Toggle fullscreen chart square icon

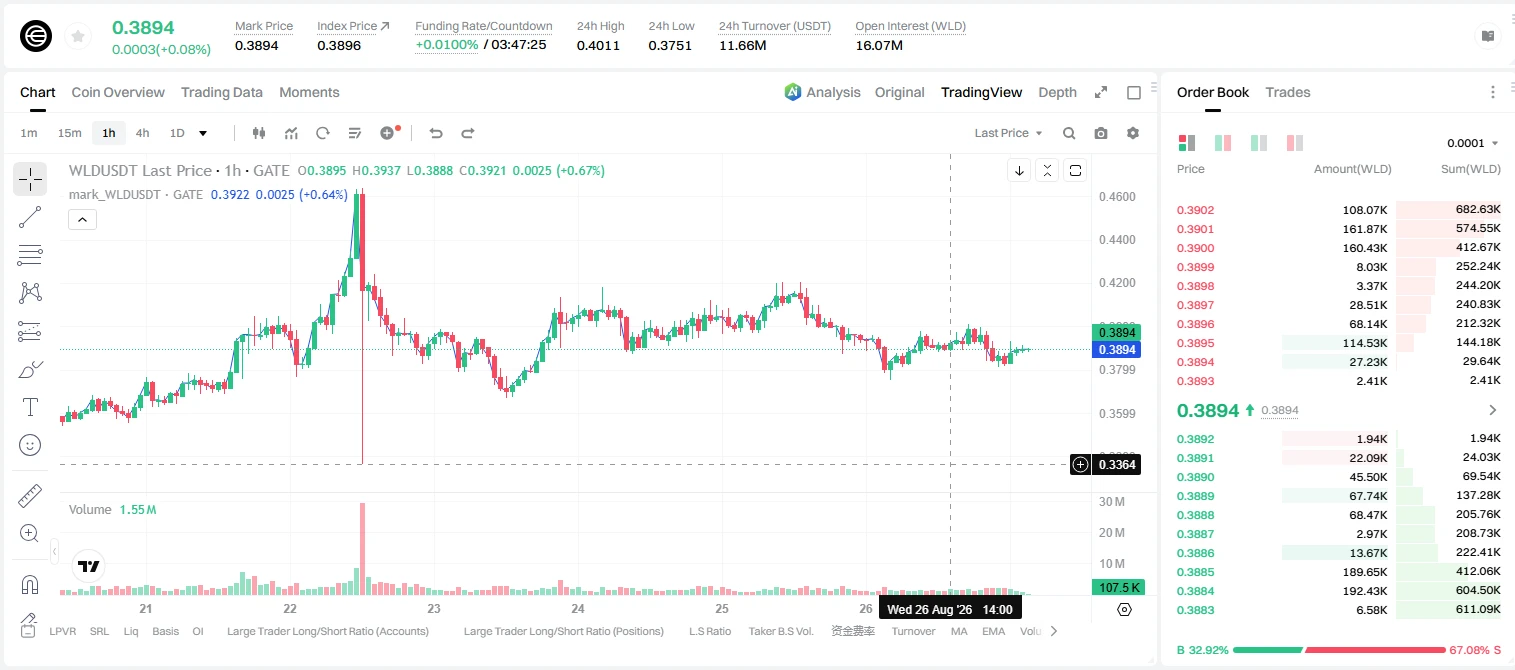(1134, 92)
